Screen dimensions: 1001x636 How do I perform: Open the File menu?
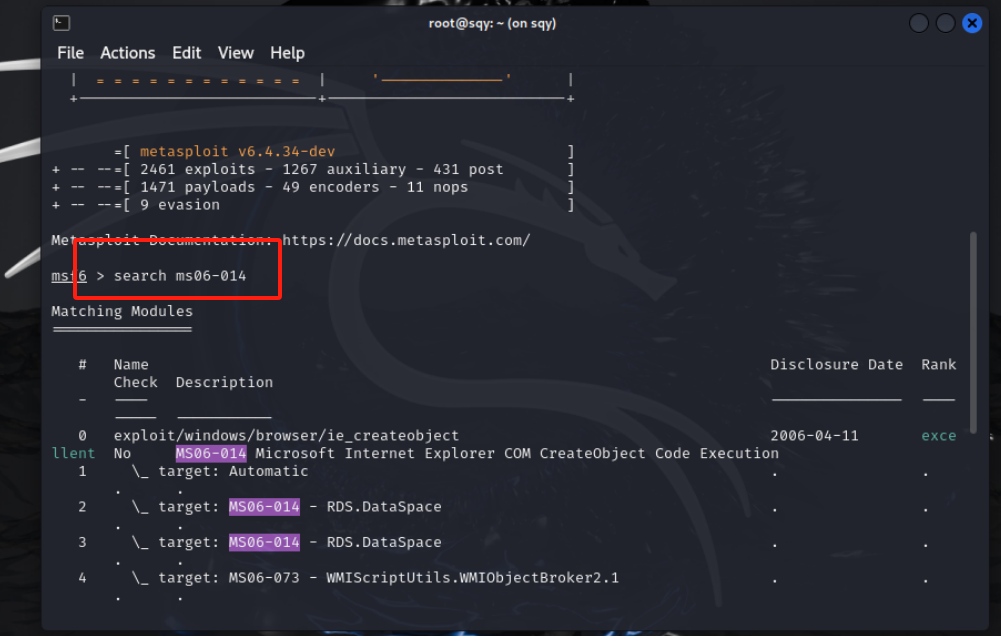tap(70, 53)
